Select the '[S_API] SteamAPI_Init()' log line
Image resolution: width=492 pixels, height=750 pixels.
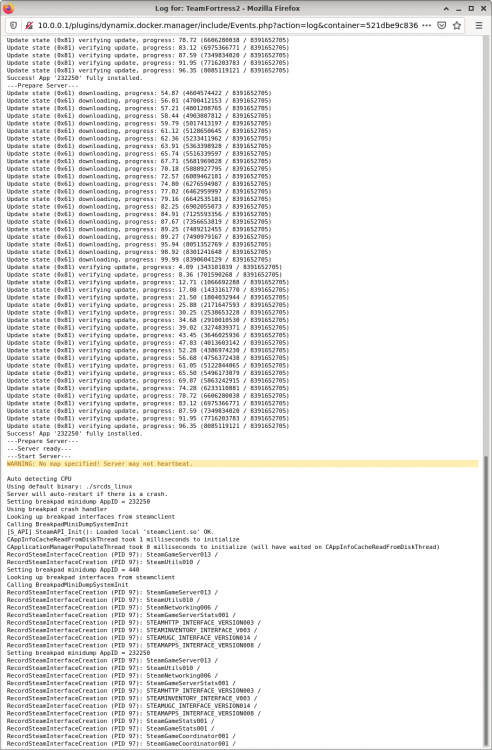click(x=110, y=532)
